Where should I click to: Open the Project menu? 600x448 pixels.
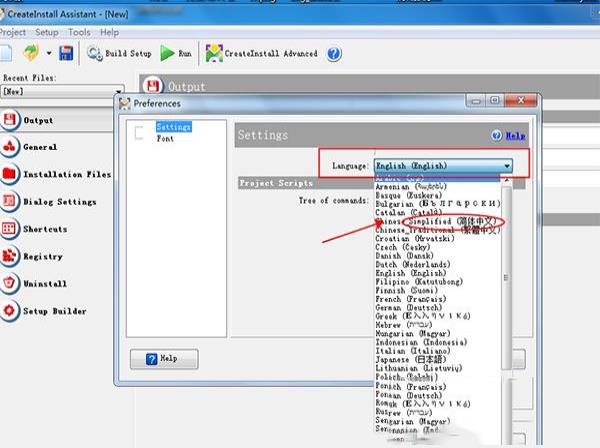tap(13, 33)
